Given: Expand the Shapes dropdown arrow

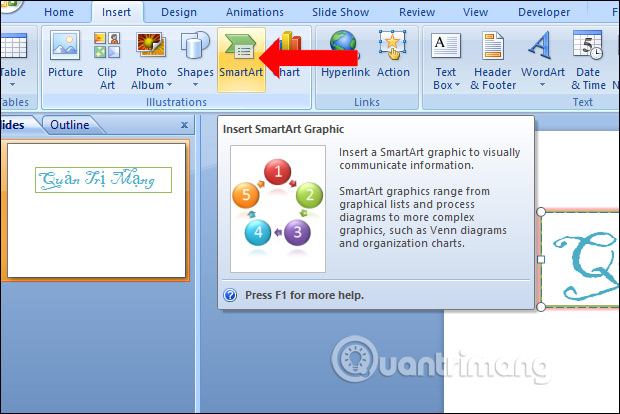Looking at the screenshot, I should [195, 85].
